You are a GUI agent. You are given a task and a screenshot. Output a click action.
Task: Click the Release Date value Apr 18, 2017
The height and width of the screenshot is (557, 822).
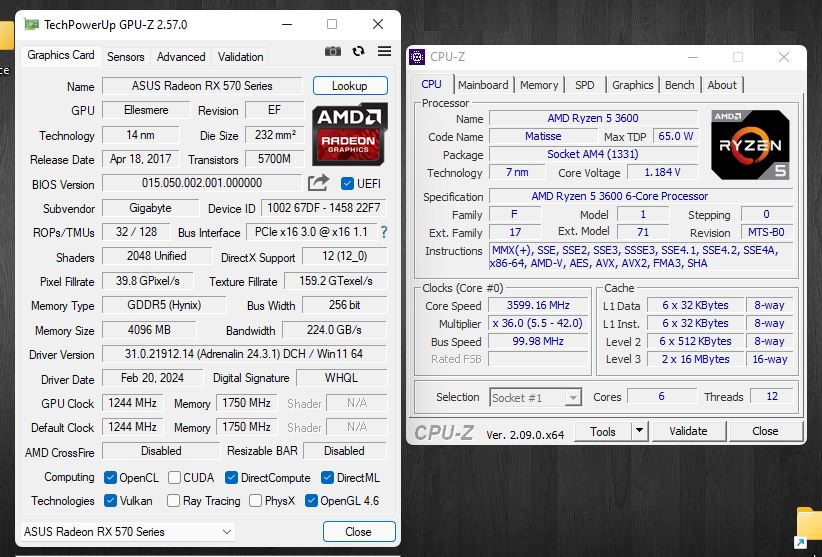tap(140, 159)
